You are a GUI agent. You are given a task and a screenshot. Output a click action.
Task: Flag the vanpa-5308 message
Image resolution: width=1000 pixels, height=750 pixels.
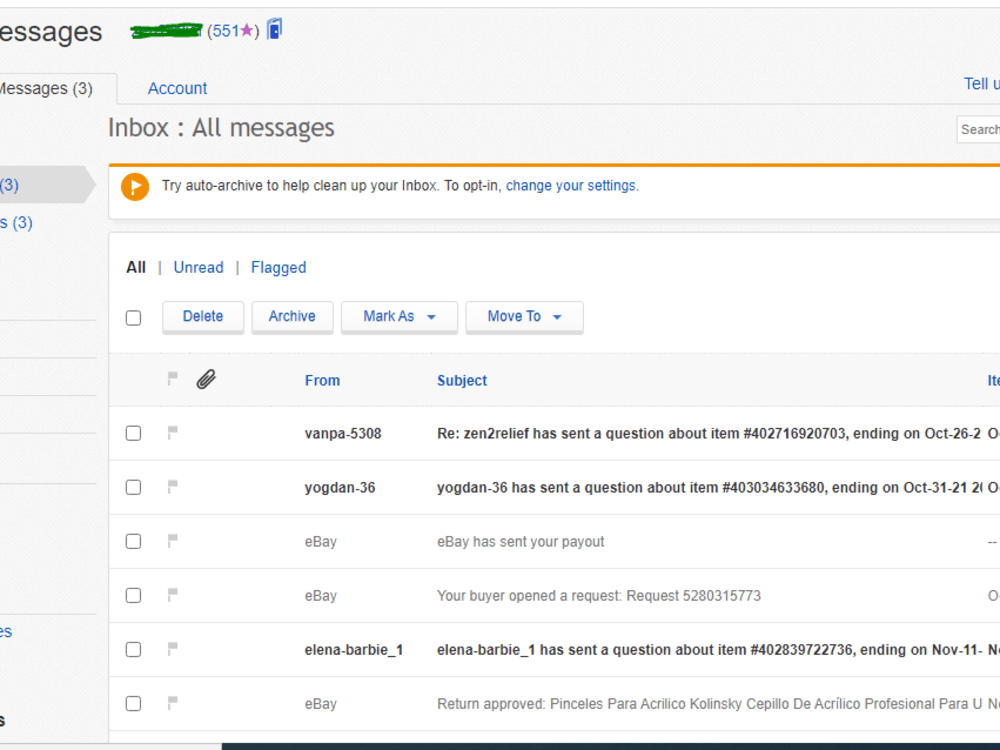172,432
